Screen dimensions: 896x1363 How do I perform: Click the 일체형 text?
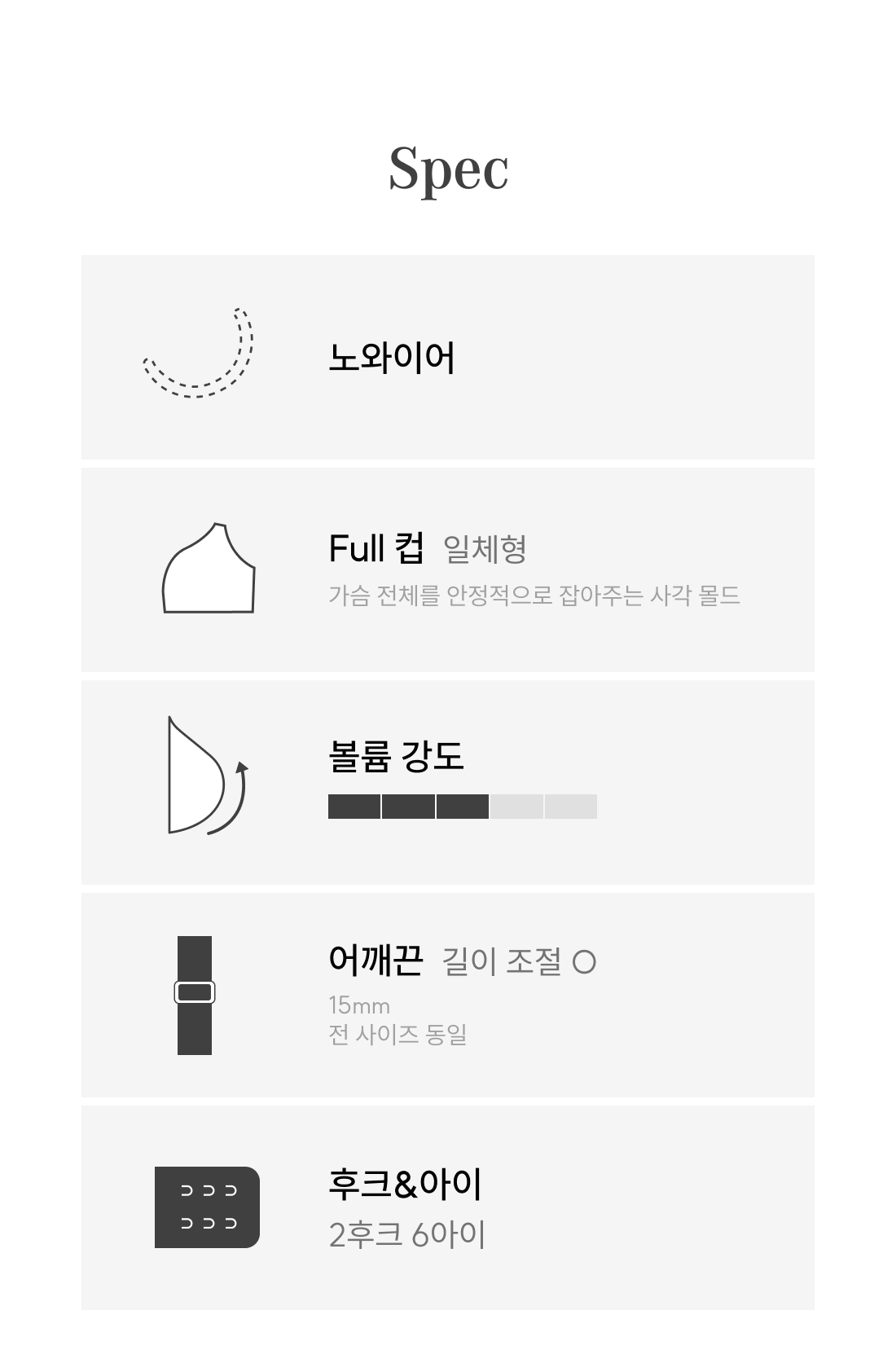click(x=485, y=550)
